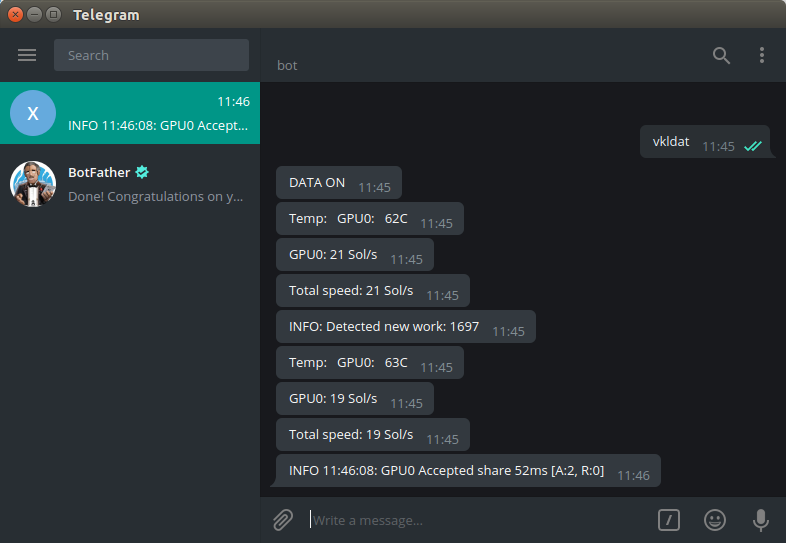Click the Write a message input box
This screenshot has width=786, height=543.
coord(470,520)
